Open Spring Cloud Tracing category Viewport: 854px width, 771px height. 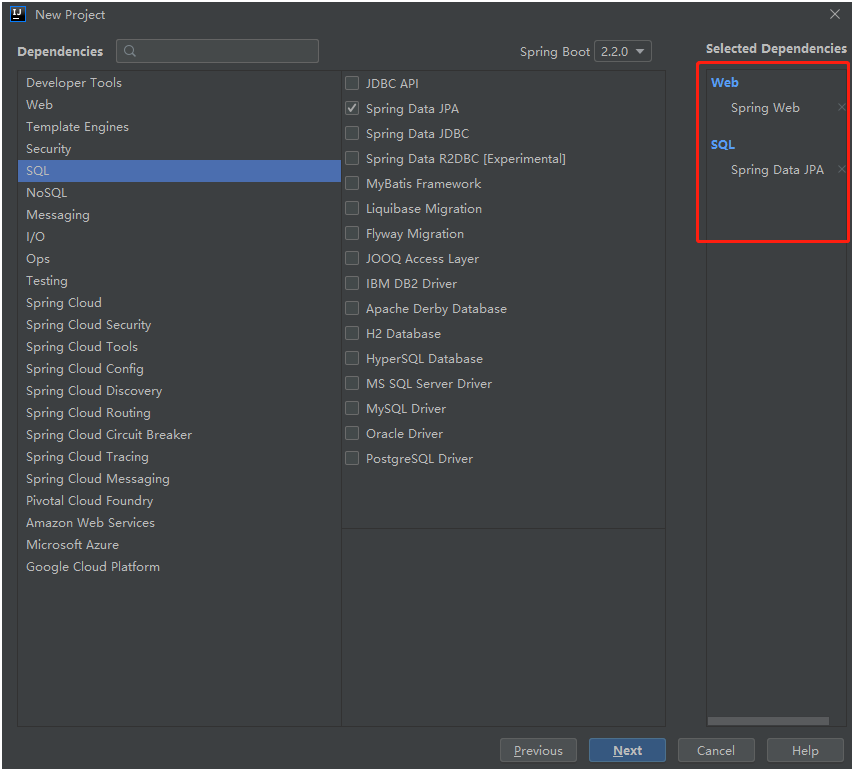click(179, 457)
